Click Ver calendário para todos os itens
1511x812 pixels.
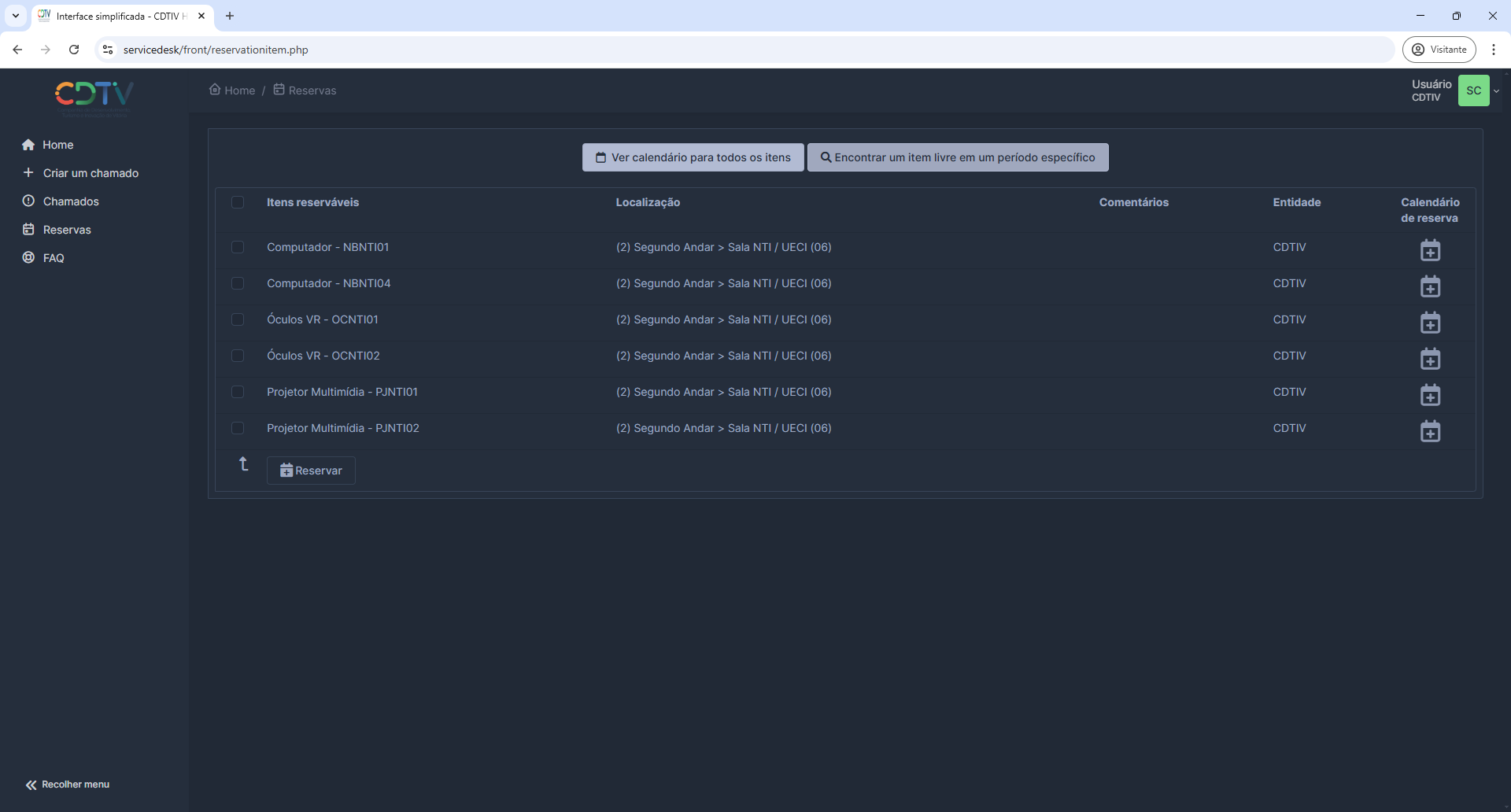693,157
